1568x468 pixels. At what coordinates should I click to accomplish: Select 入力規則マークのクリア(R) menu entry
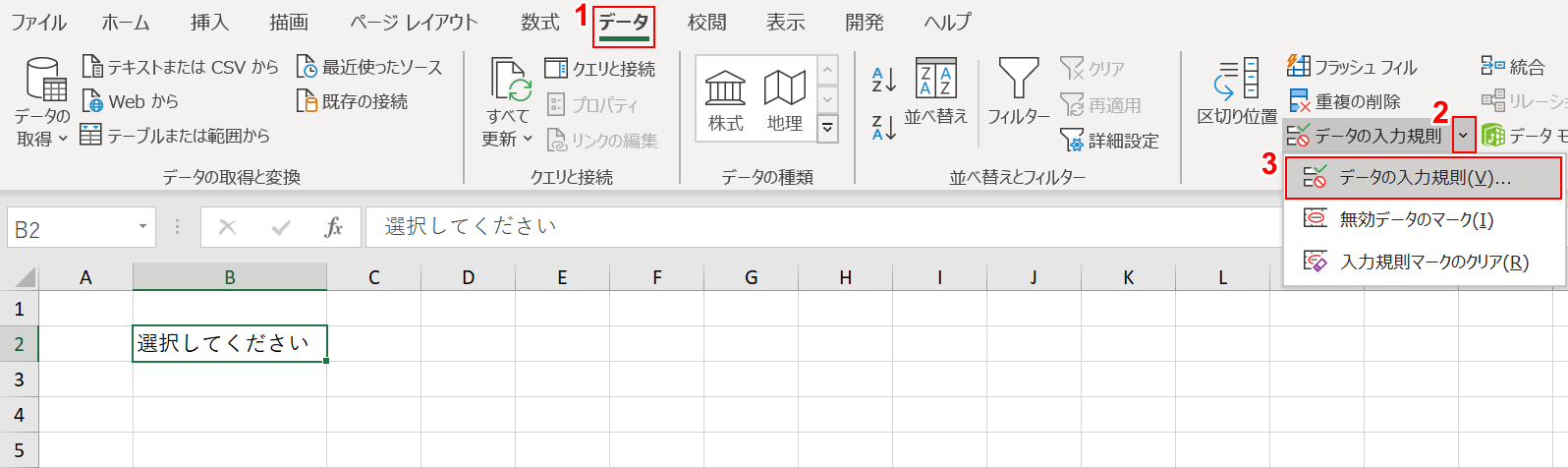(x=1423, y=262)
